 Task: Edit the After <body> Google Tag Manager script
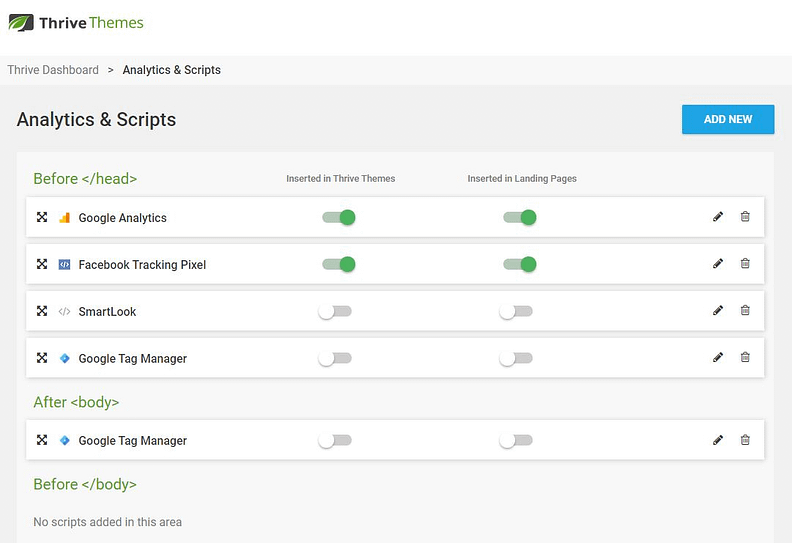[x=718, y=440]
